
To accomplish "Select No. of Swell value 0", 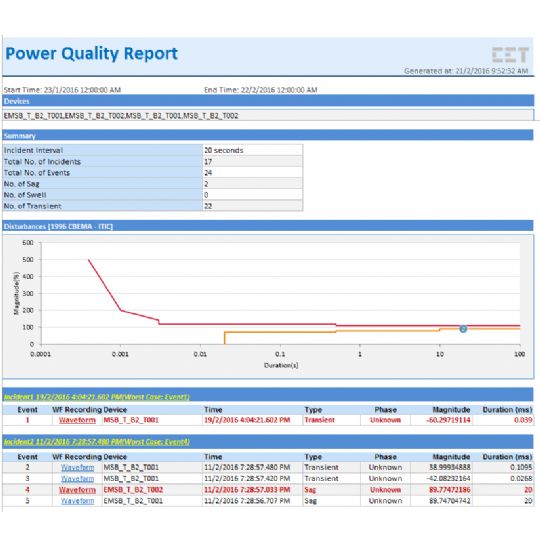I will pyautogui.click(x=253, y=195).
